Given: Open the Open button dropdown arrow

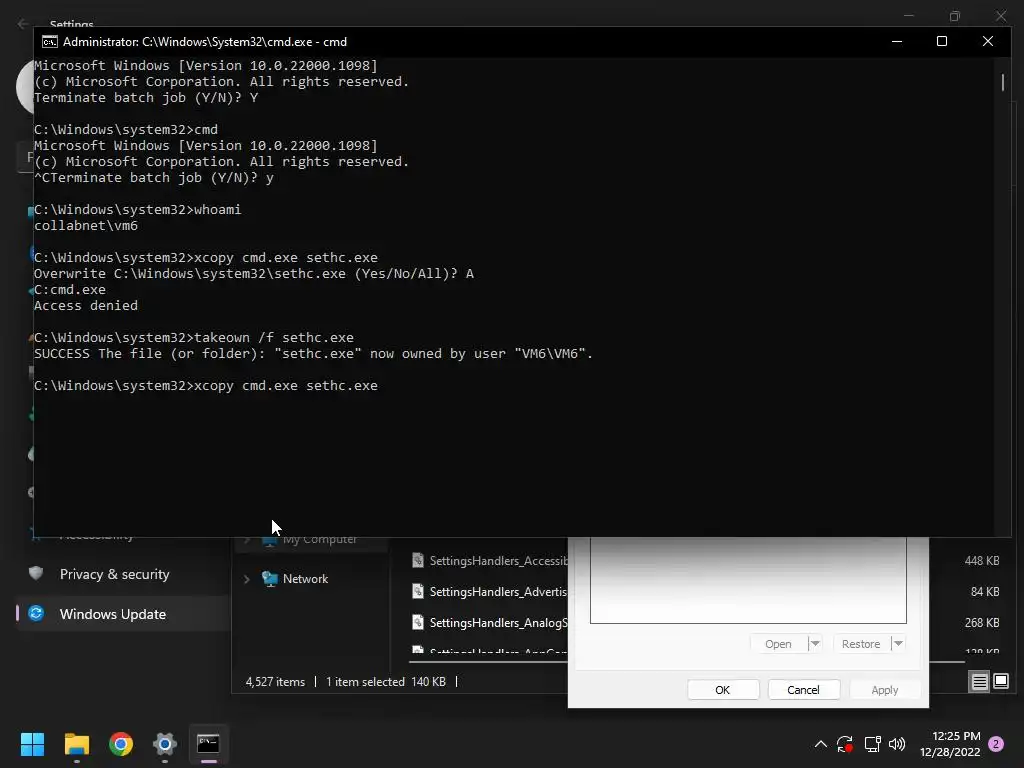Looking at the screenshot, I should coord(814,643).
